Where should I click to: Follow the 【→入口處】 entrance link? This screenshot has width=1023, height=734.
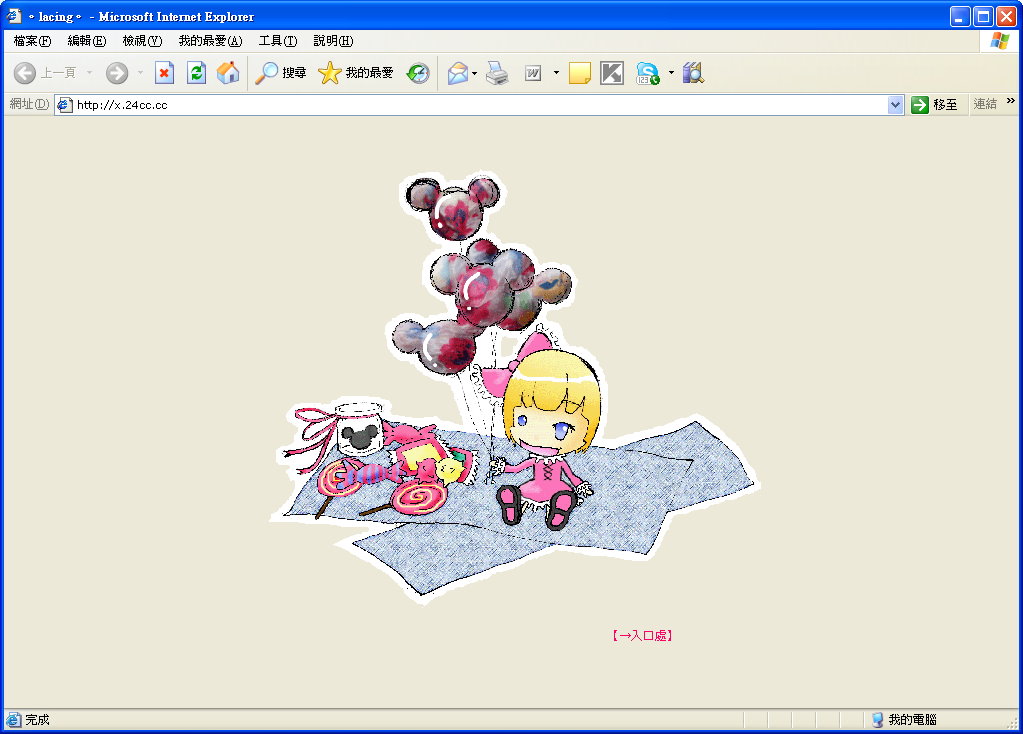(x=642, y=635)
